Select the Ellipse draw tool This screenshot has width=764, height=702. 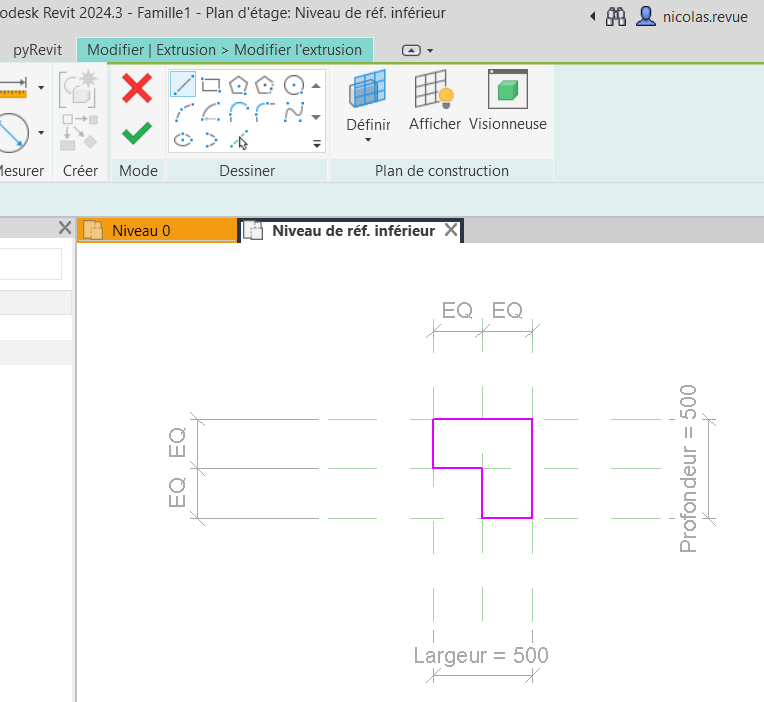pos(183,139)
